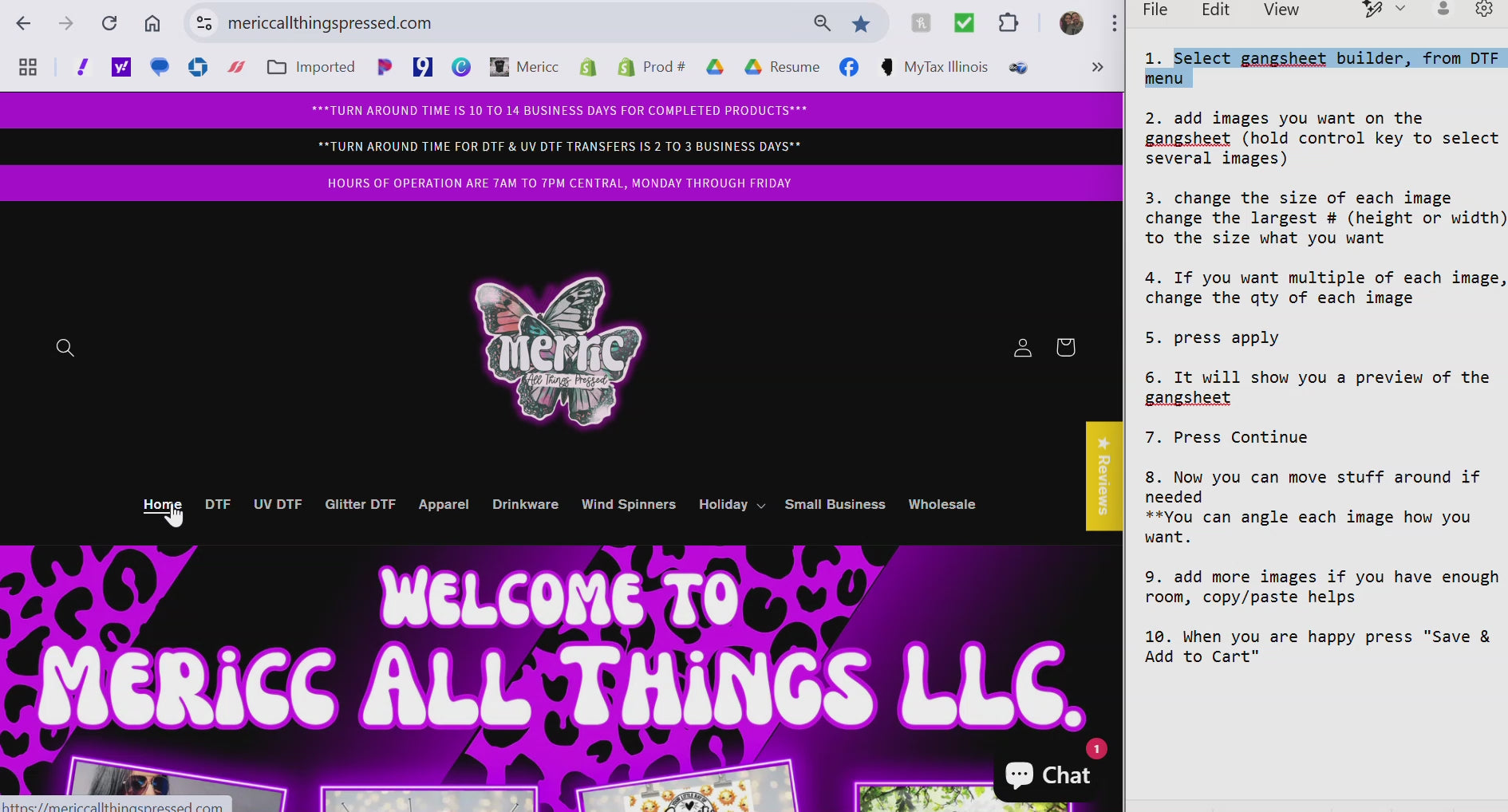Expand the Holiday dropdown menu
1508x812 pixels.
pyautogui.click(x=731, y=505)
